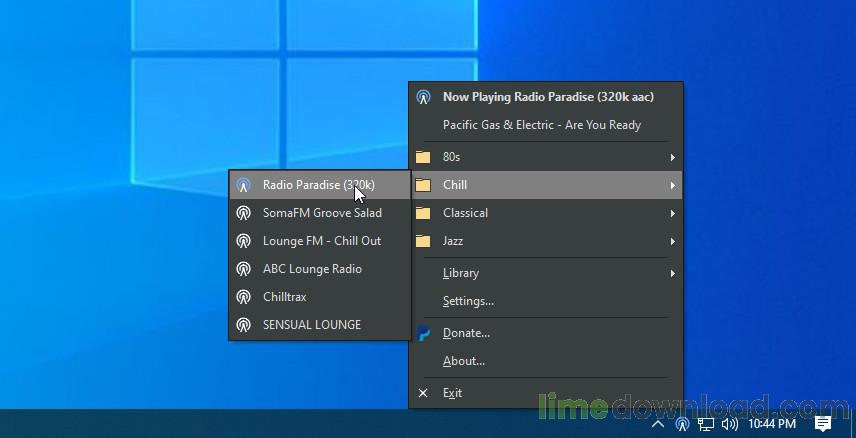Click the network icon in taskbar
Viewport: 856px width, 438px height.
(706, 424)
